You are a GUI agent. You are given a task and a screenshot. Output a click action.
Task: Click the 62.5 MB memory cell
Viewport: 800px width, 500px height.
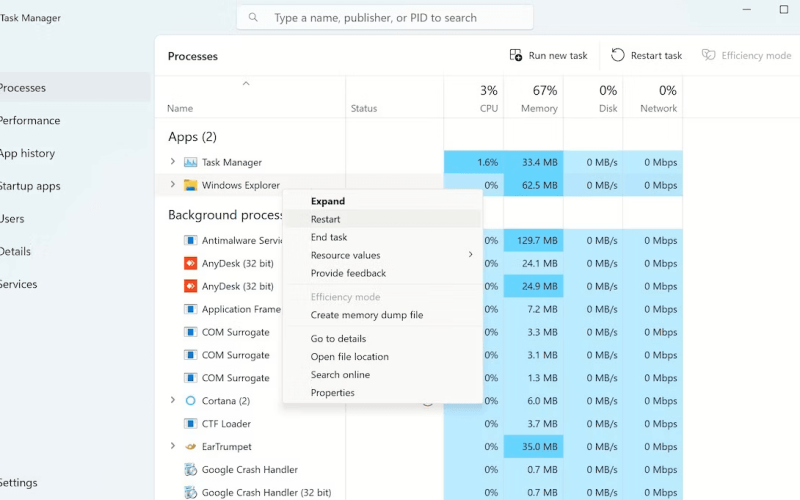[534, 185]
